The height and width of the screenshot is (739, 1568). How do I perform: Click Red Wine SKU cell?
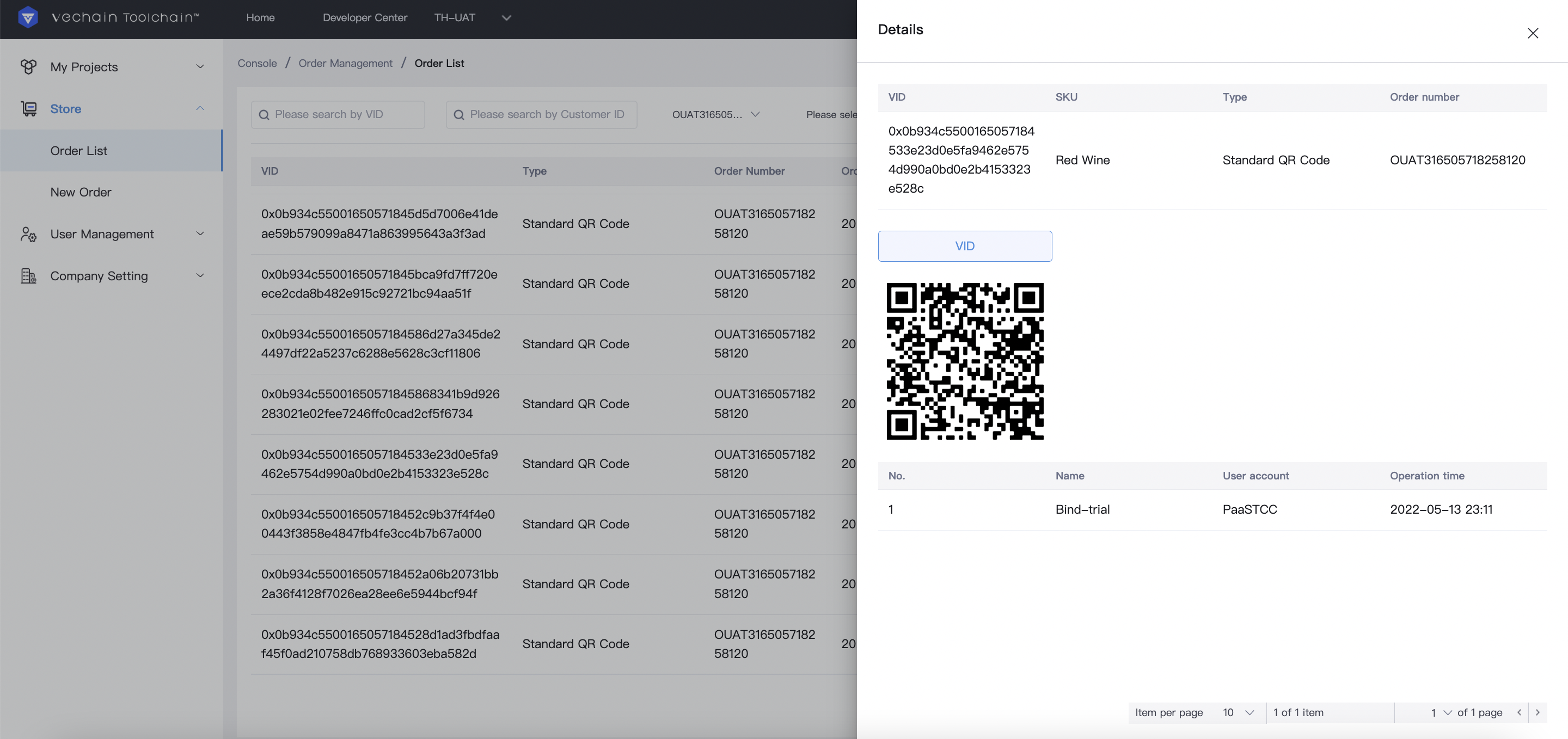[x=1082, y=161]
